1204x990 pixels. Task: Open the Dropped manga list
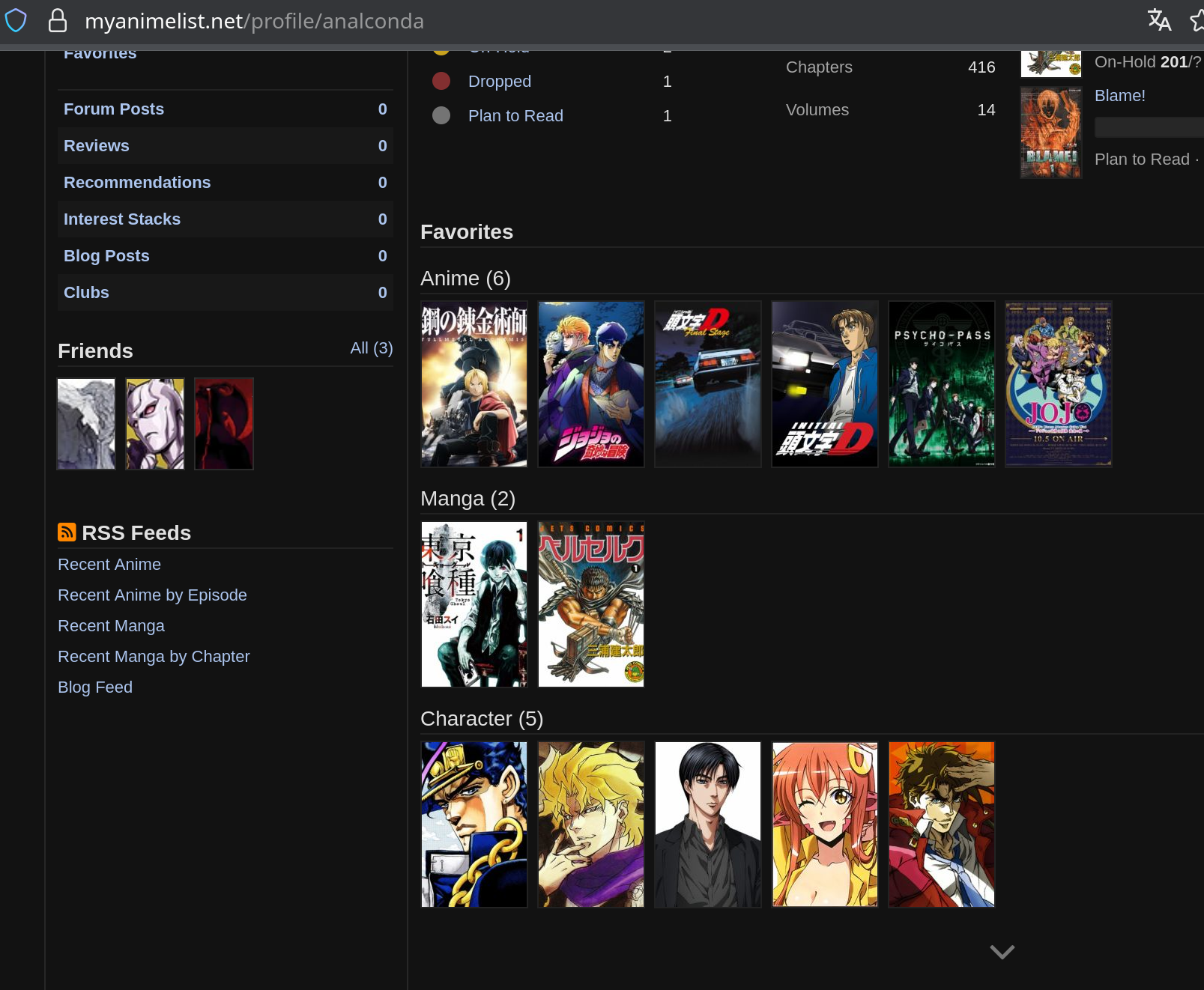500,82
